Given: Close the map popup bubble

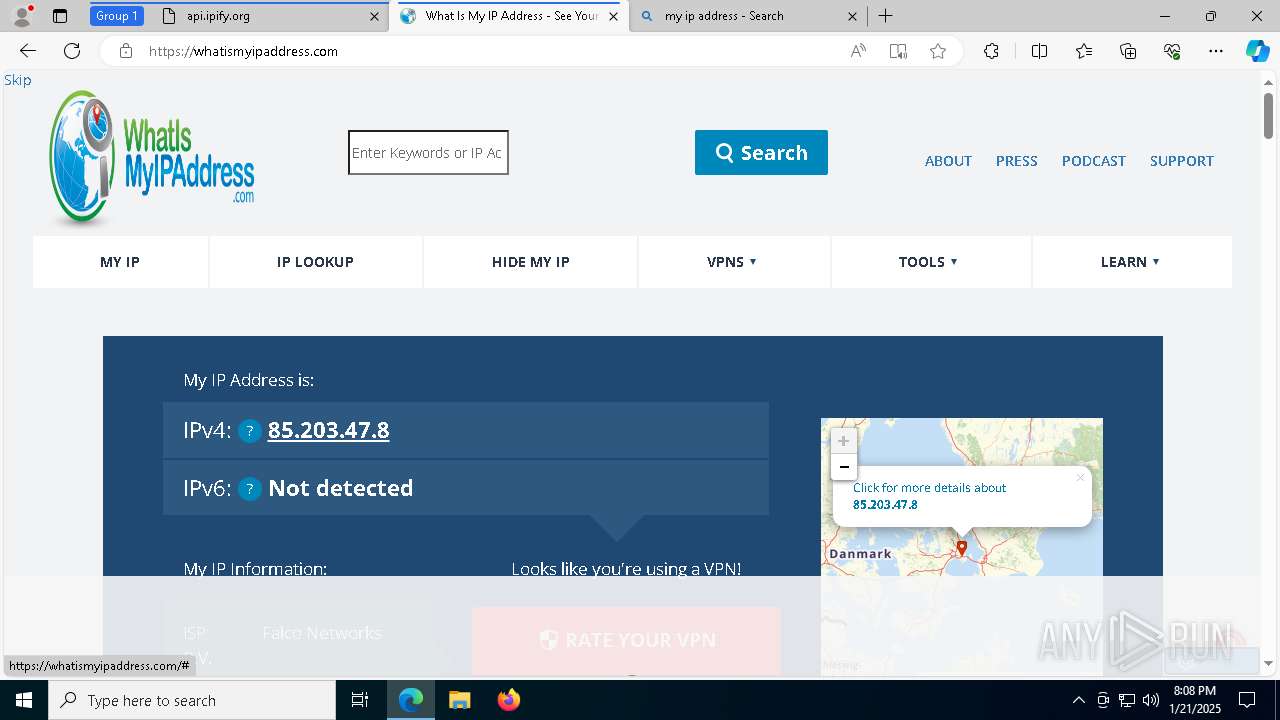Looking at the screenshot, I should point(1080,477).
